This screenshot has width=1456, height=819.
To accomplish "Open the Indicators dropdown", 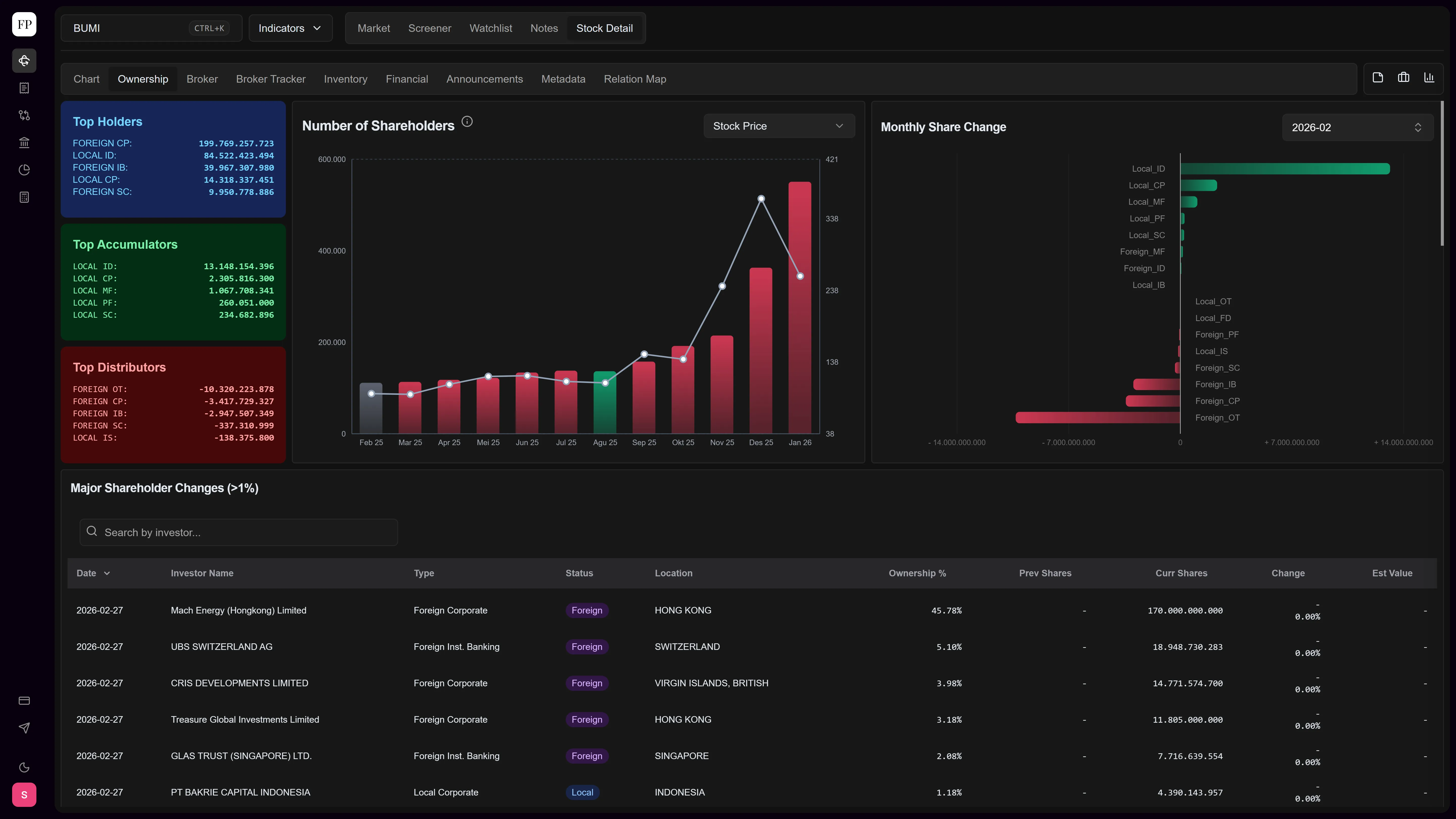I will coord(290,28).
